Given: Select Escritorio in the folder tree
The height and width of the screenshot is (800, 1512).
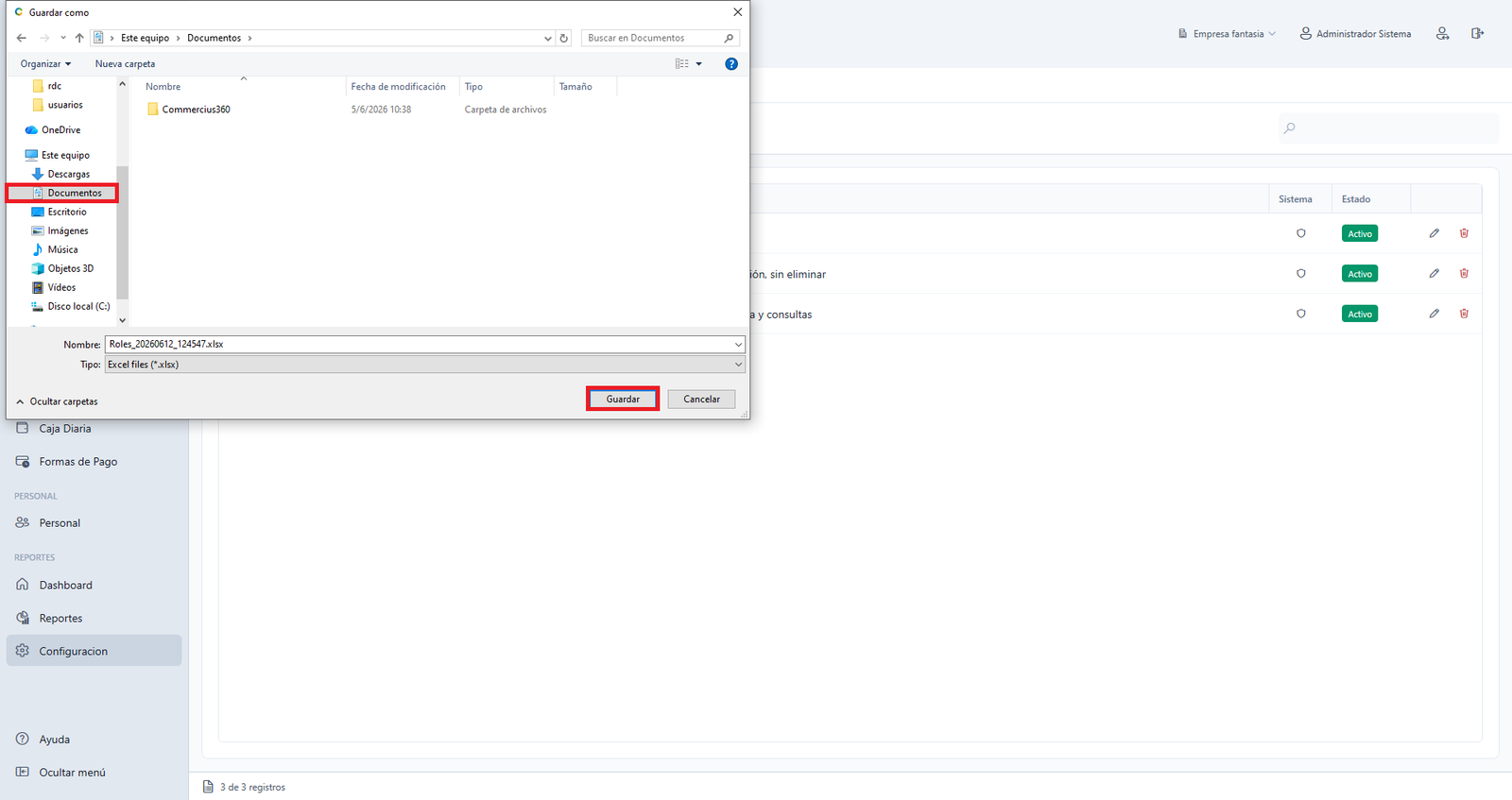Looking at the screenshot, I should pyautogui.click(x=67, y=212).
